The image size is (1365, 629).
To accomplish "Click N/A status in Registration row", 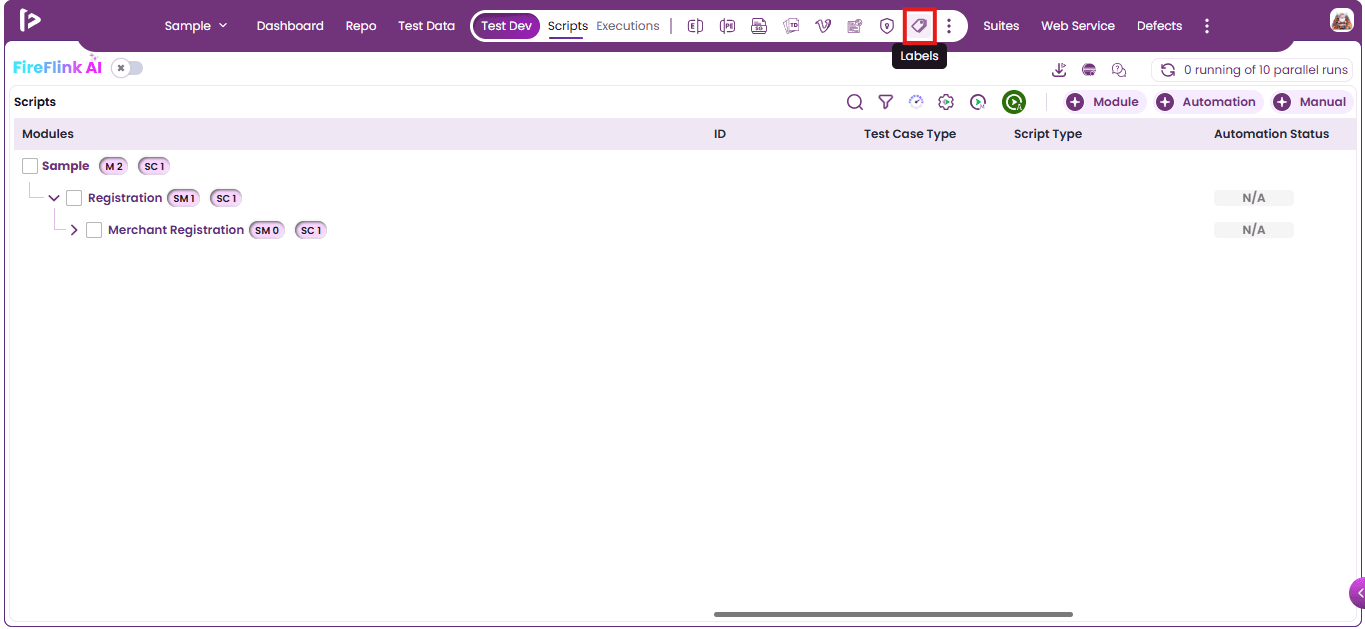I will click(1254, 198).
